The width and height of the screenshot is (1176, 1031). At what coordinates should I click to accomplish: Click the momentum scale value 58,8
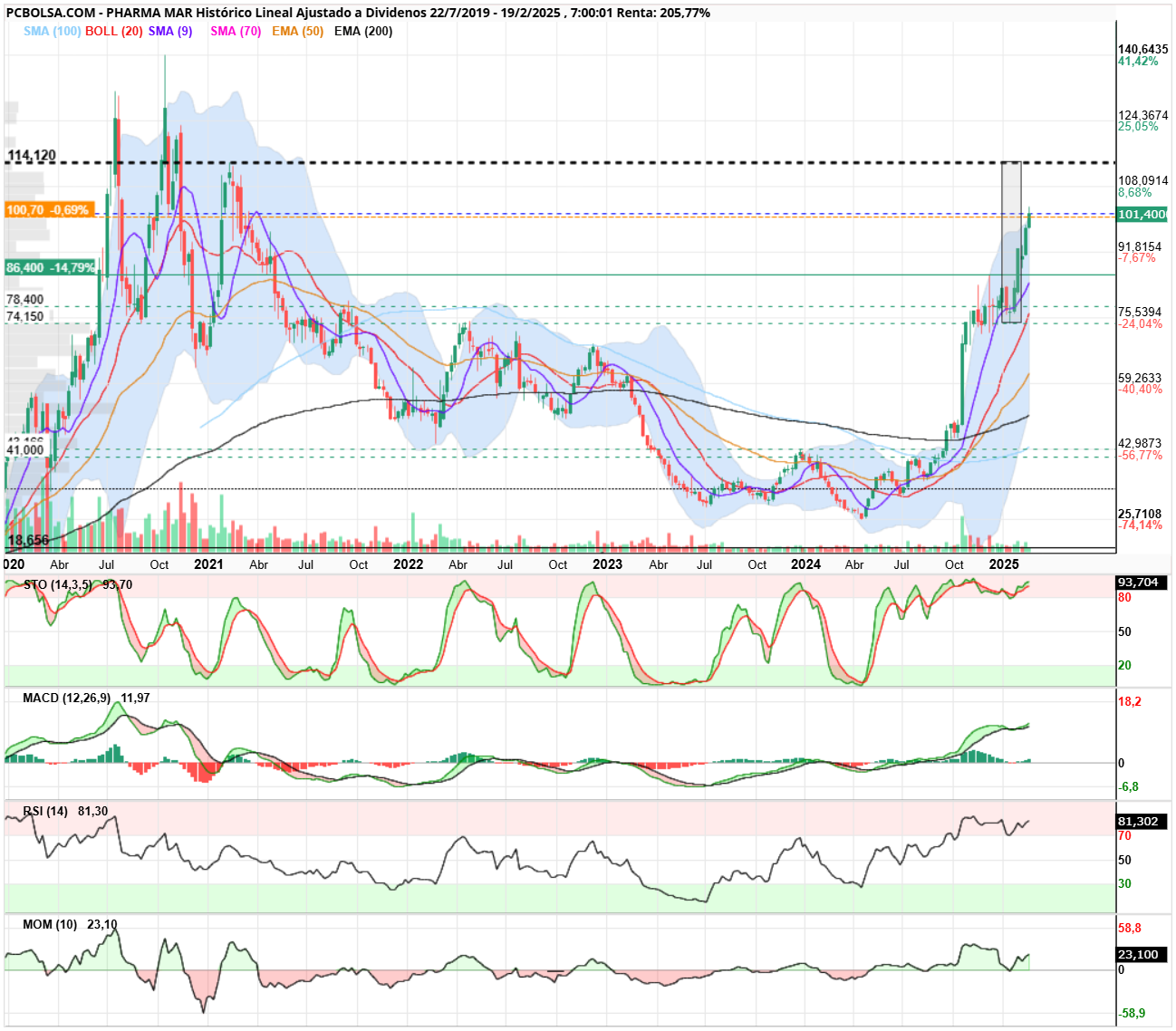[x=1130, y=929]
